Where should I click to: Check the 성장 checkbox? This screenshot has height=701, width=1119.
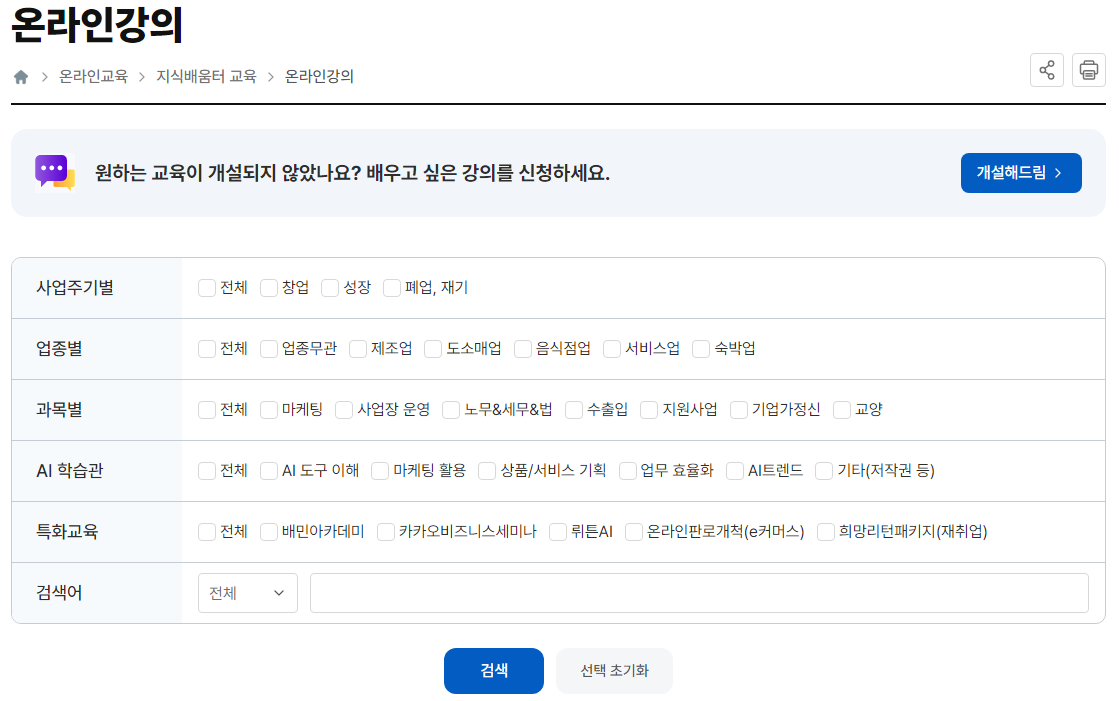(330, 288)
